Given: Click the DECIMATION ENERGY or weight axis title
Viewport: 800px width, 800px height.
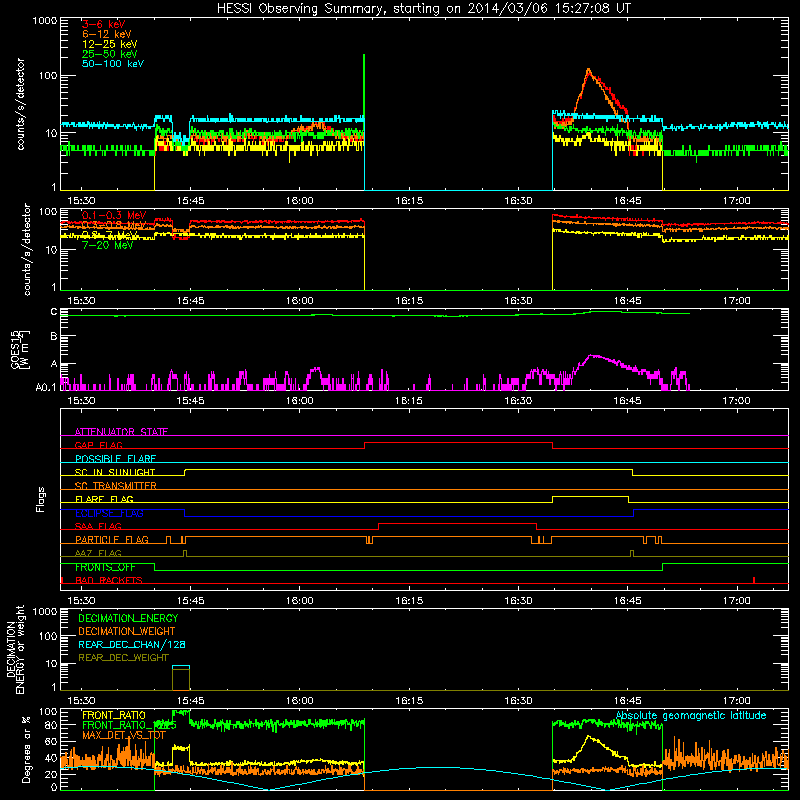Looking at the screenshot, I should point(15,649).
